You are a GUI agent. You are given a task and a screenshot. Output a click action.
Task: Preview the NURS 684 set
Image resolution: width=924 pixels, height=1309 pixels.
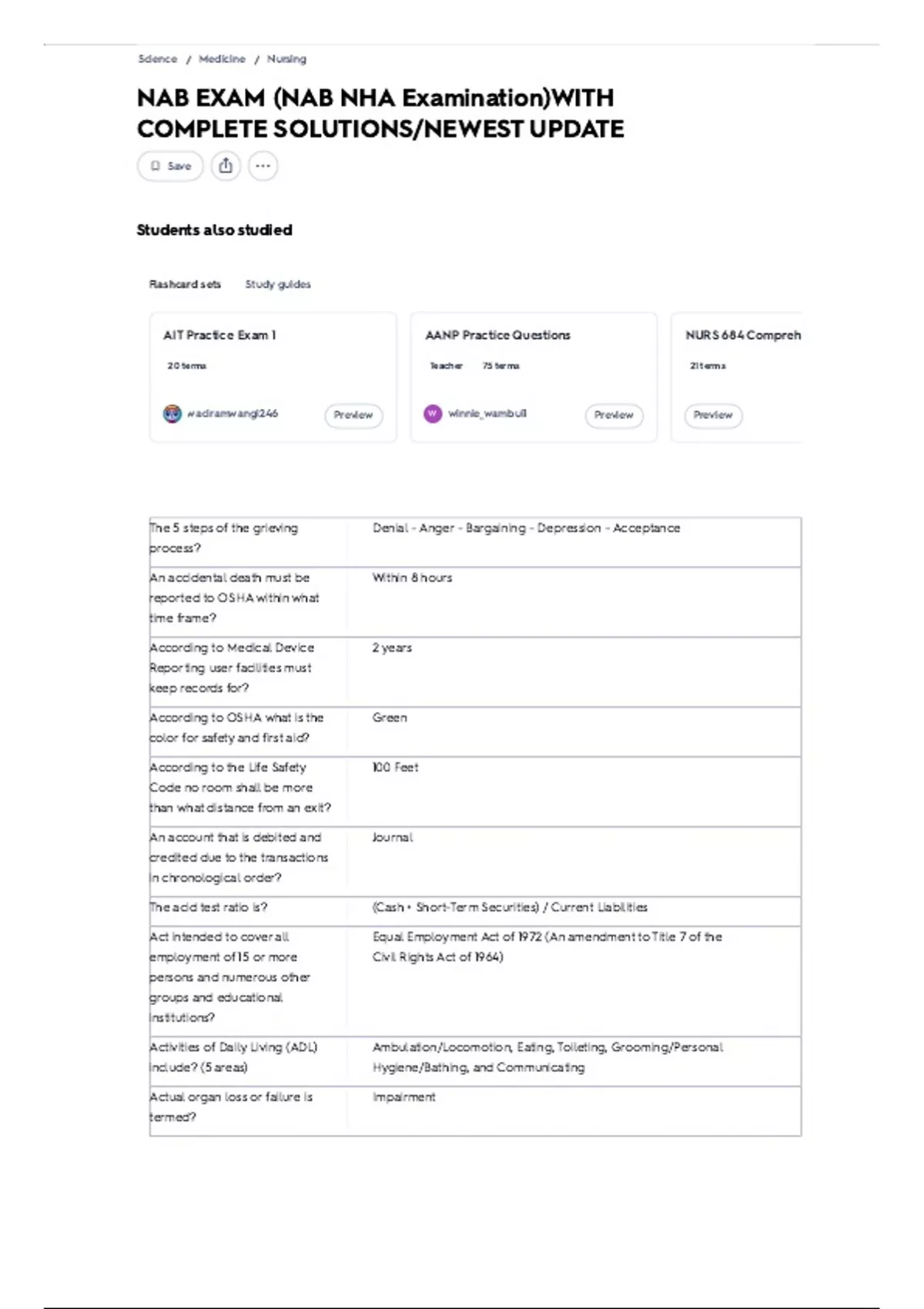pos(713,415)
